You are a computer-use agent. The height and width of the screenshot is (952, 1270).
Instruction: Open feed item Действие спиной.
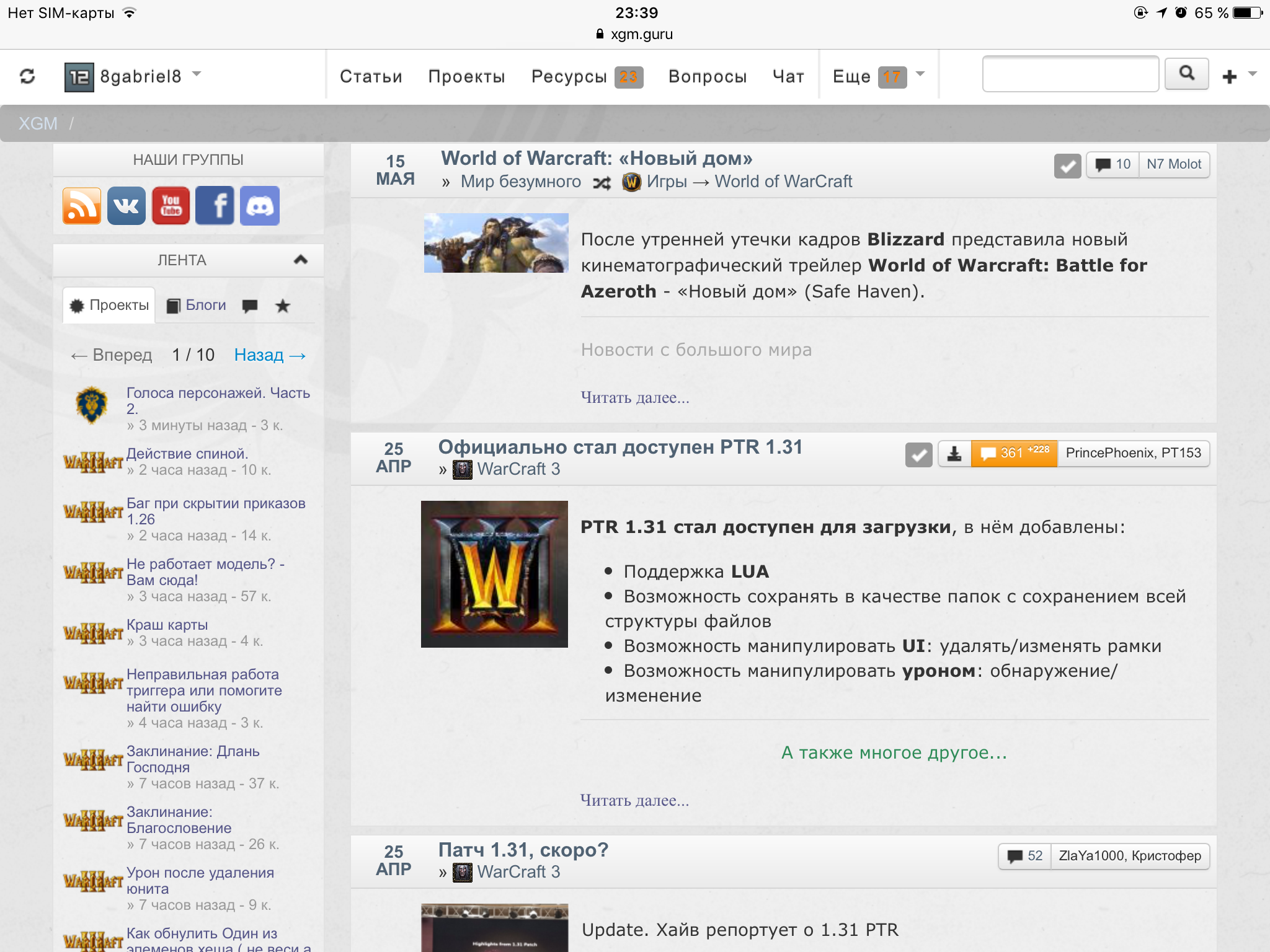tap(187, 454)
